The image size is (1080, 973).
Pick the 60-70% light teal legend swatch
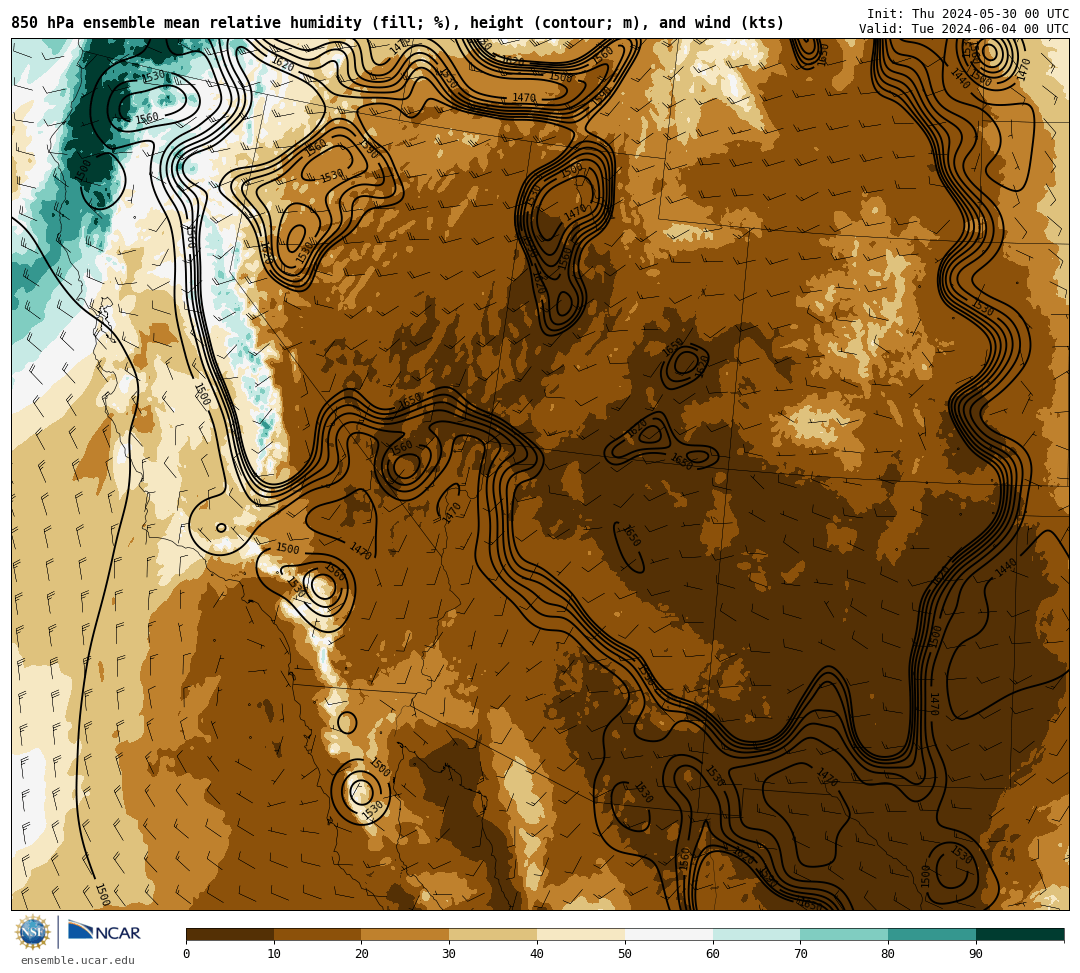[756, 934]
